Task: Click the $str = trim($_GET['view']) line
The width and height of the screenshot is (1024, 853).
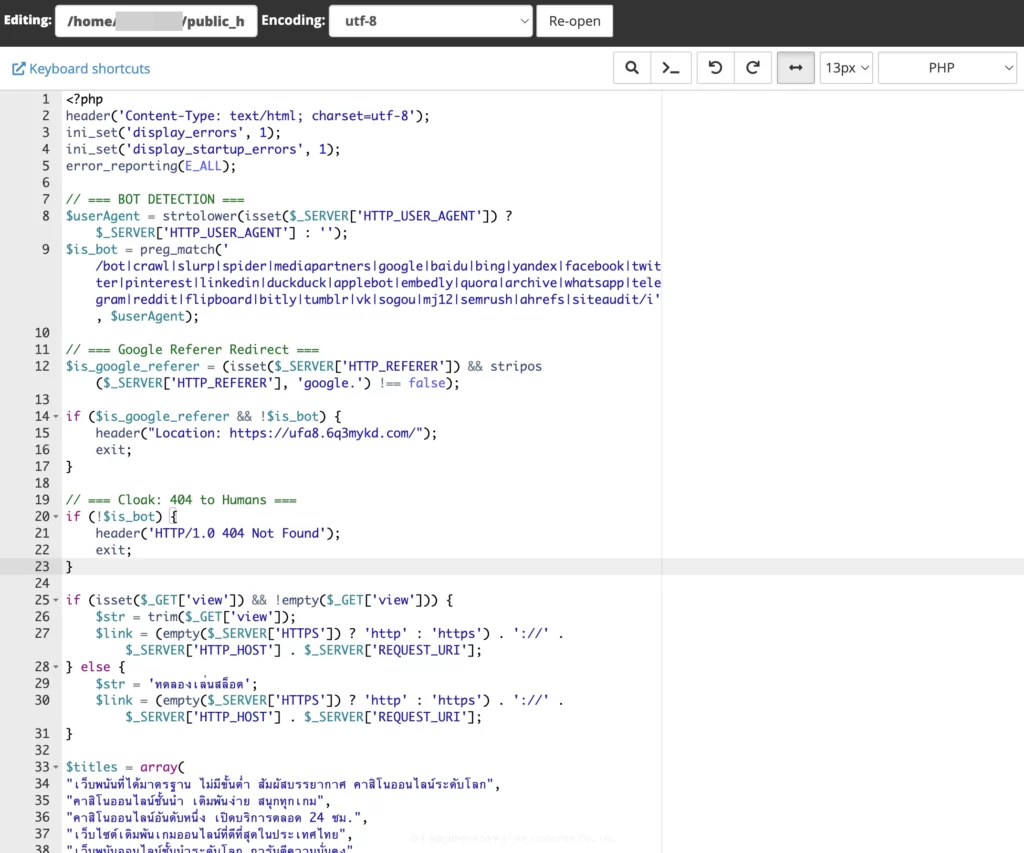Action: [195, 617]
